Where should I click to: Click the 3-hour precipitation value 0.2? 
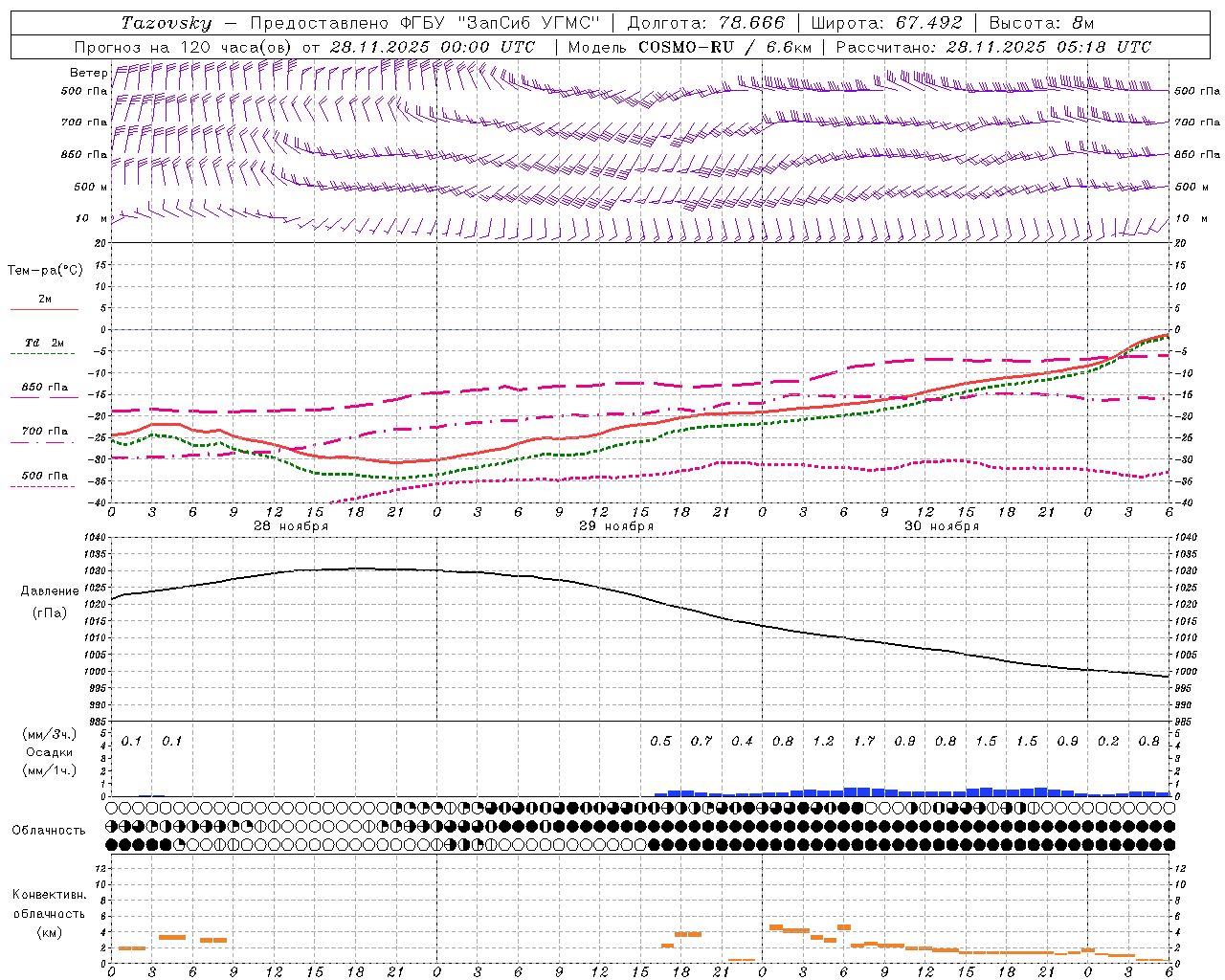point(1108,741)
